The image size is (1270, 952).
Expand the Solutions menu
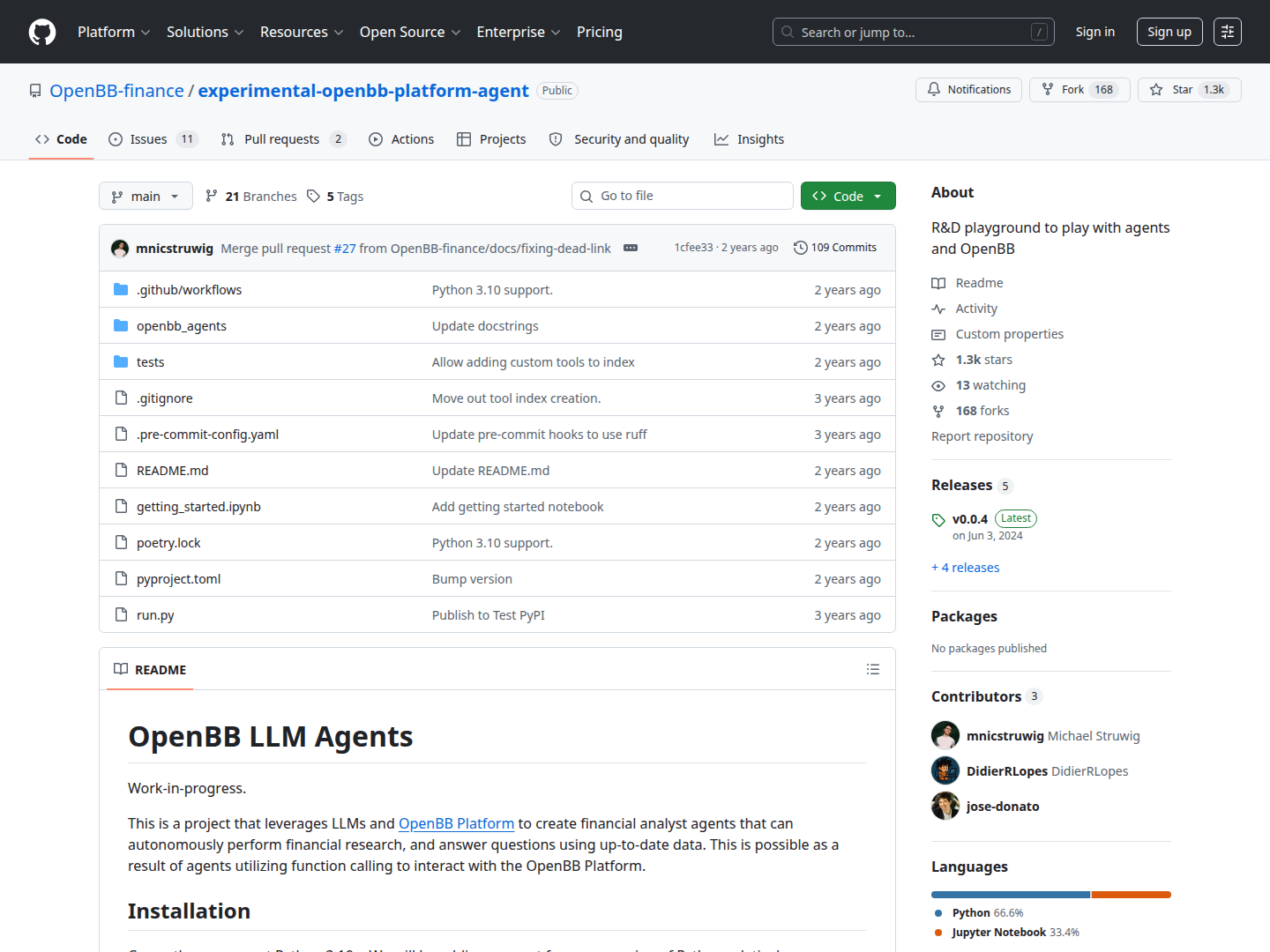(x=205, y=32)
